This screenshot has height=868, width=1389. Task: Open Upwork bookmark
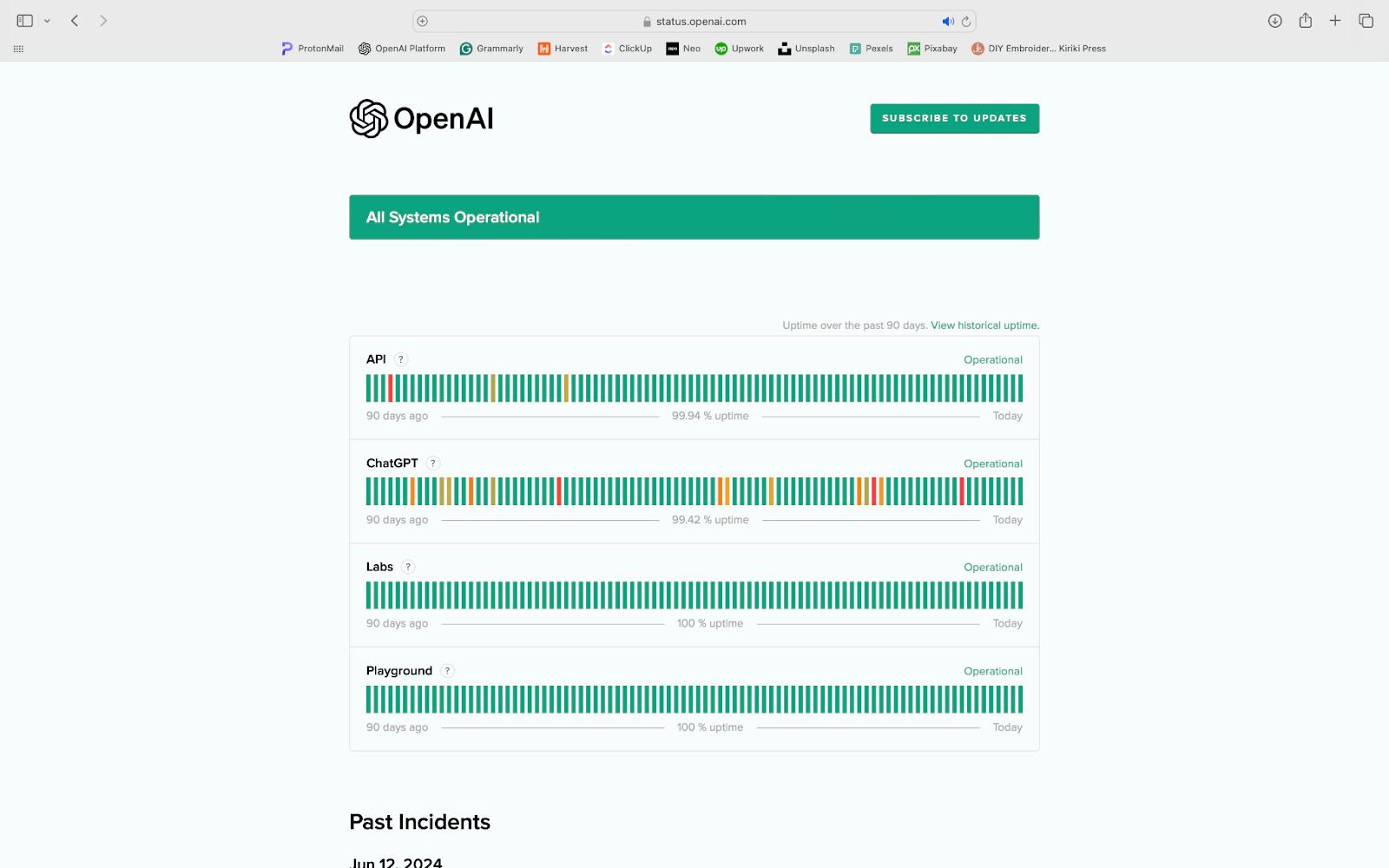[x=739, y=49]
